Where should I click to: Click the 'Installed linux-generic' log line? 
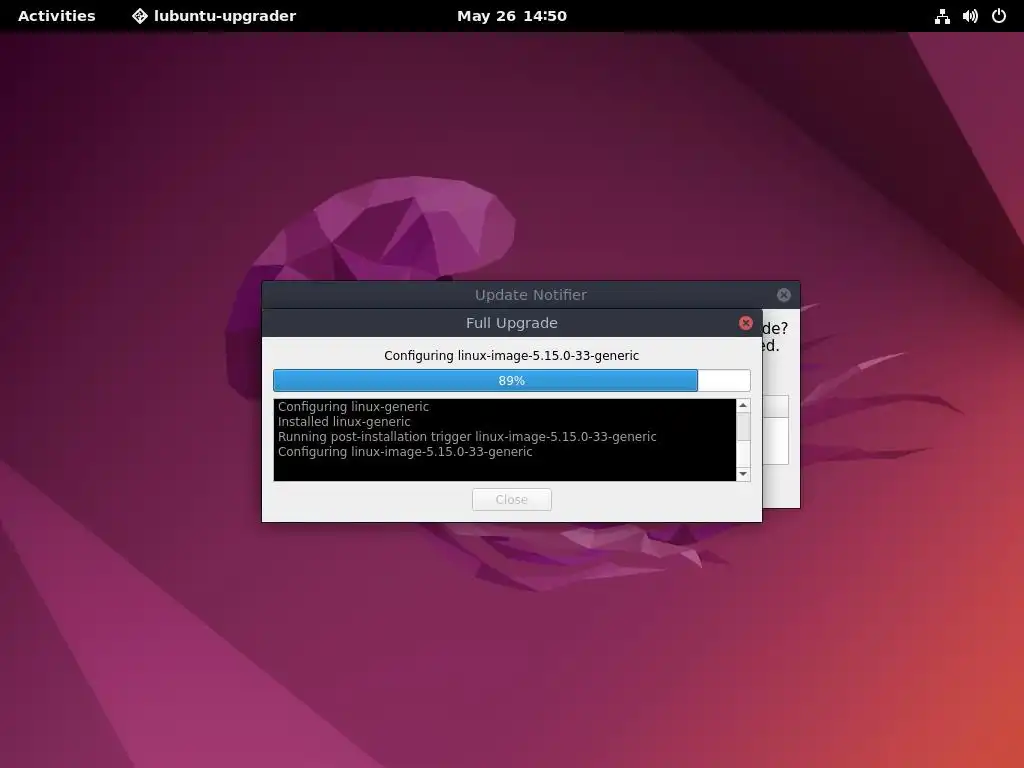pos(344,422)
